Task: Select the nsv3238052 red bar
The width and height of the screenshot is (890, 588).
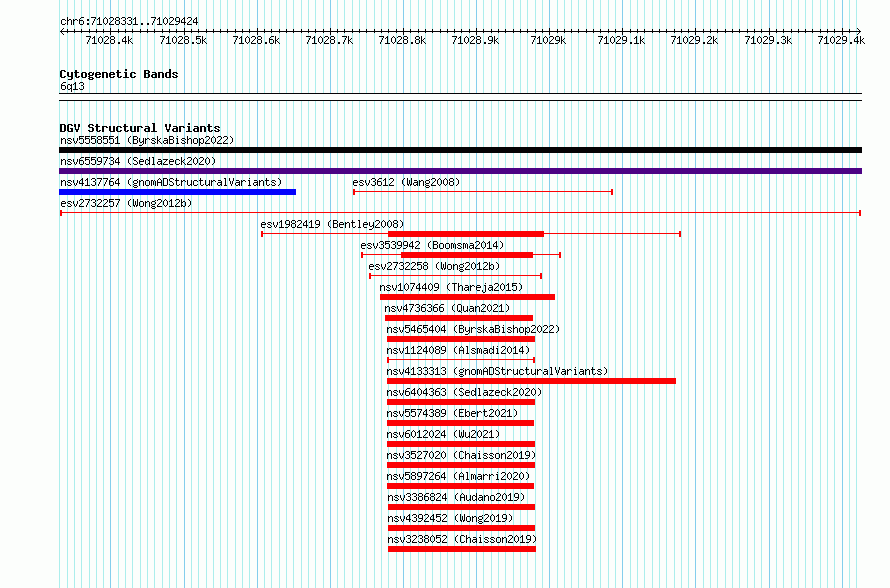Action: [462, 549]
